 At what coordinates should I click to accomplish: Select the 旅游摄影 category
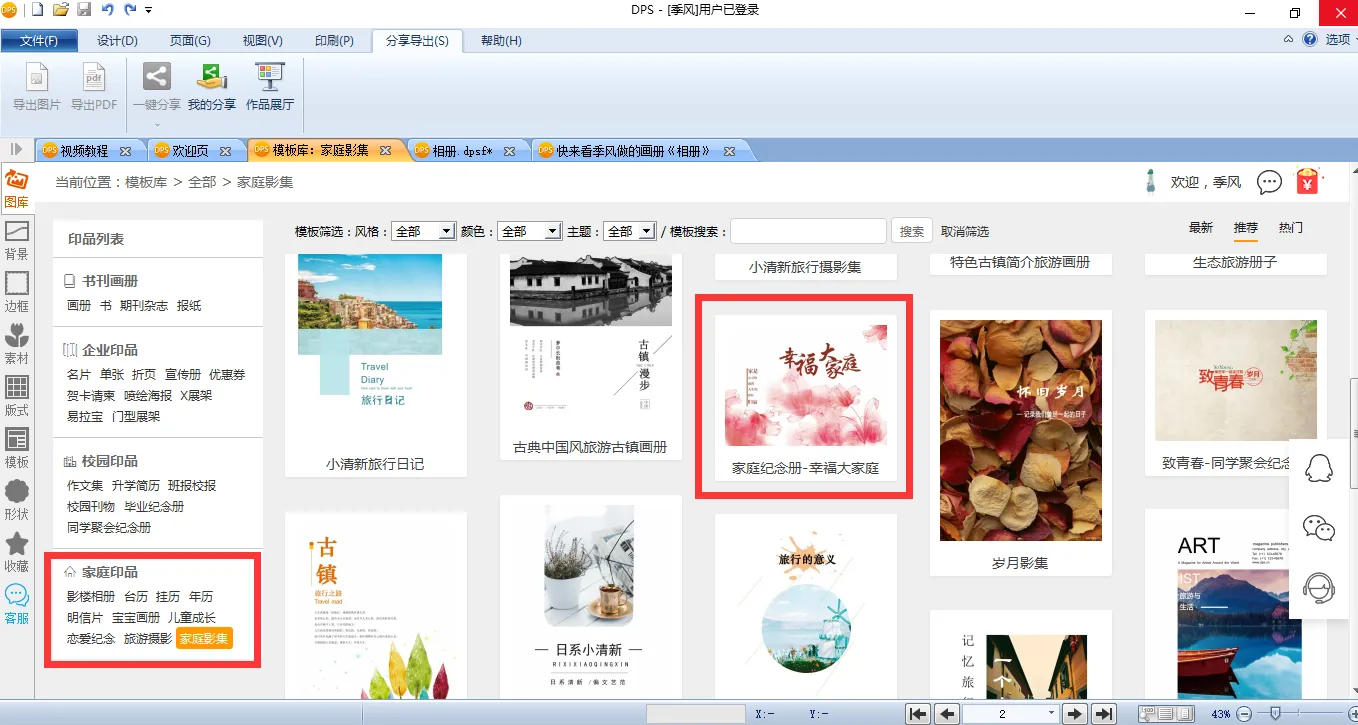(148, 638)
